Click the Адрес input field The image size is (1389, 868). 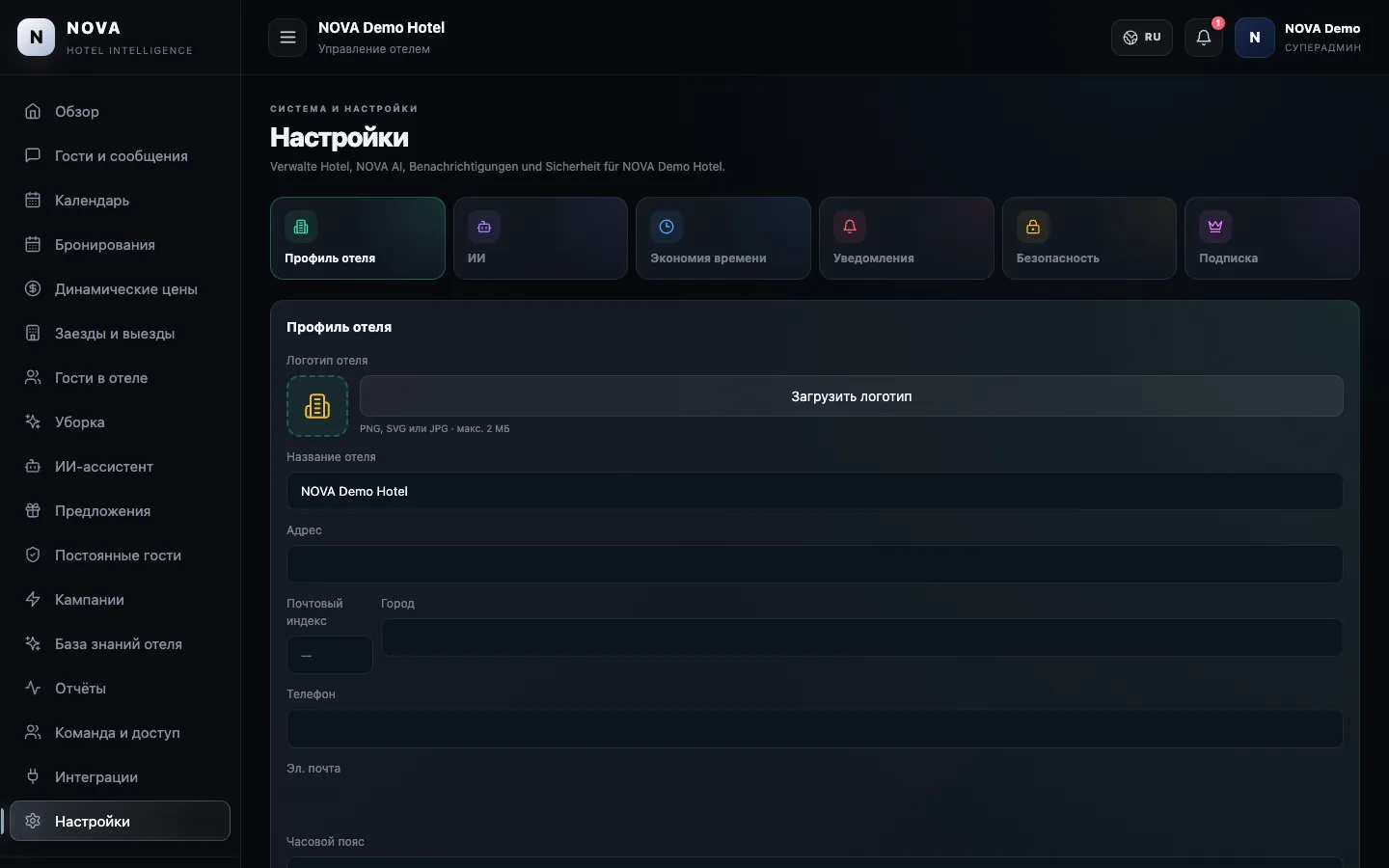(x=815, y=564)
